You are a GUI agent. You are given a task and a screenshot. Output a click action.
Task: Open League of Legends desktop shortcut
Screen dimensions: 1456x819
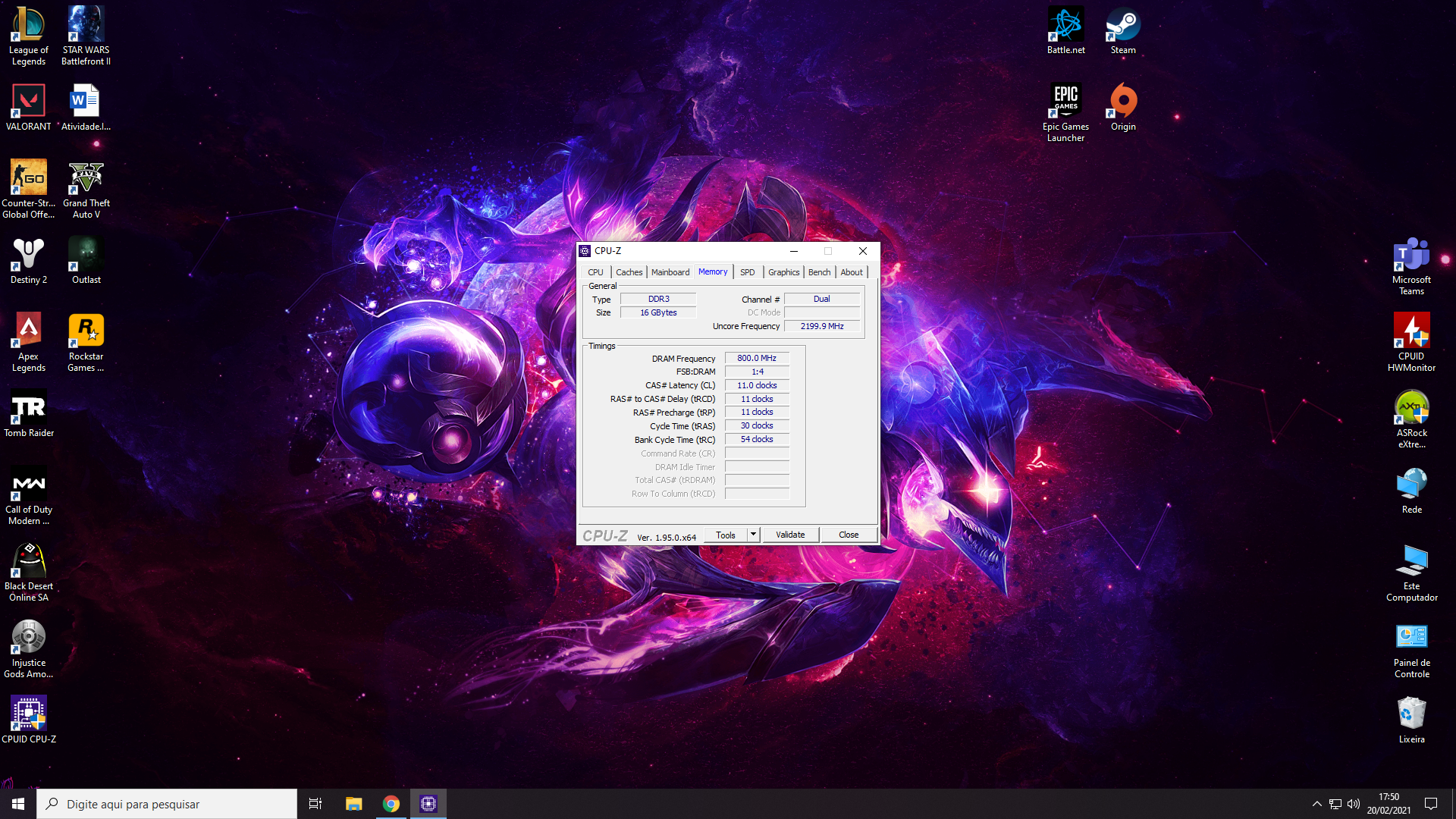coord(29,36)
